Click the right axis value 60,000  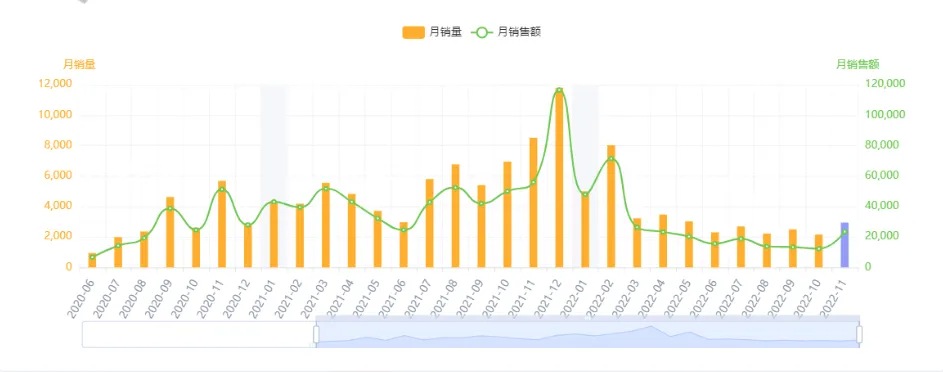tap(883, 175)
